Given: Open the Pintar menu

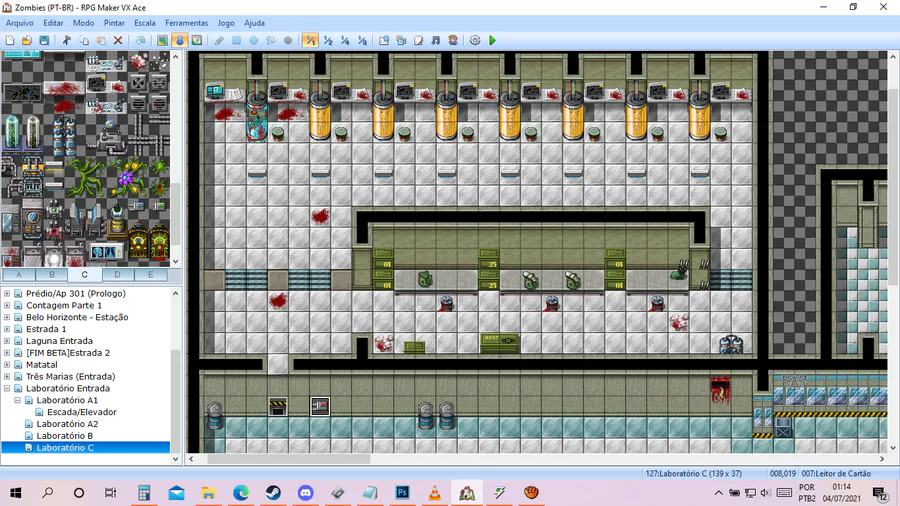Looking at the screenshot, I should coord(114,23).
